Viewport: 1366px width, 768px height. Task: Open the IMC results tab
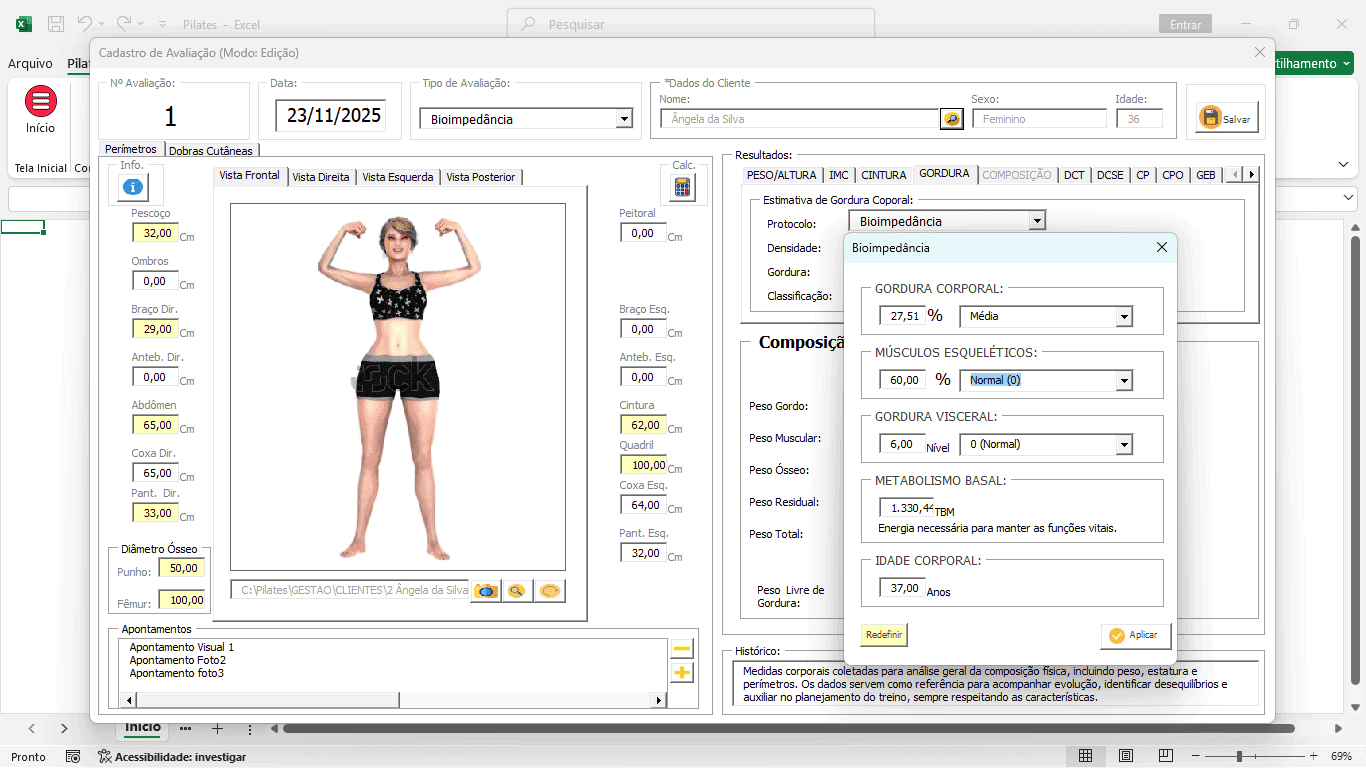point(838,175)
